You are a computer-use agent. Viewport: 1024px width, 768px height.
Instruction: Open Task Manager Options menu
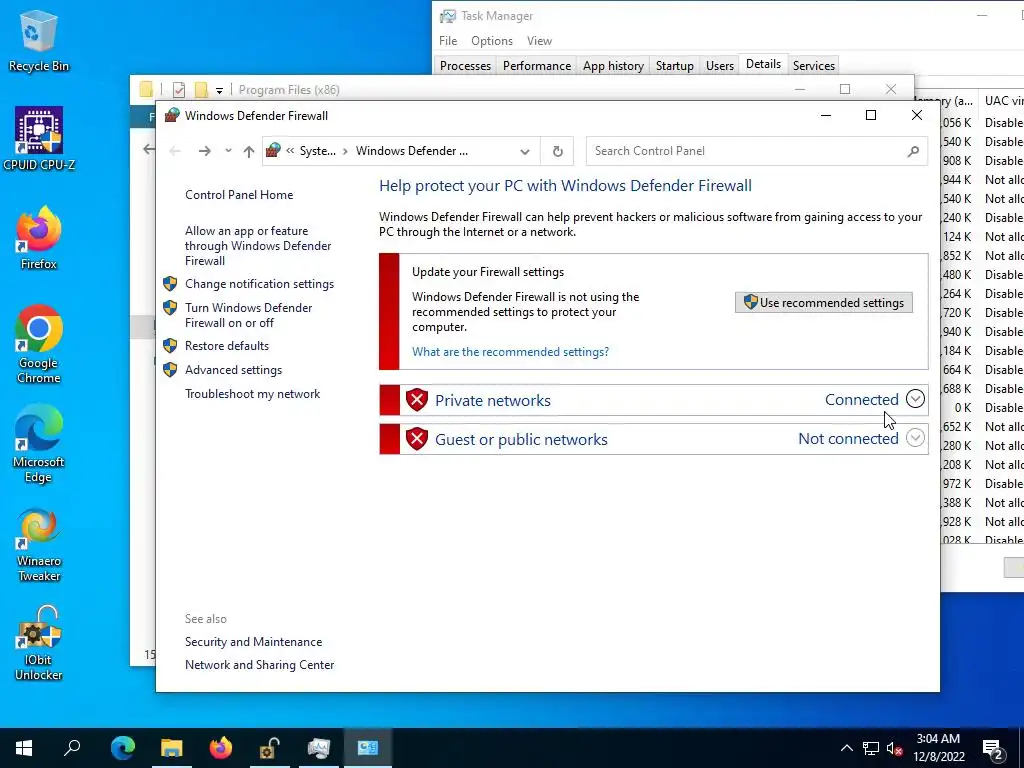click(x=492, y=40)
